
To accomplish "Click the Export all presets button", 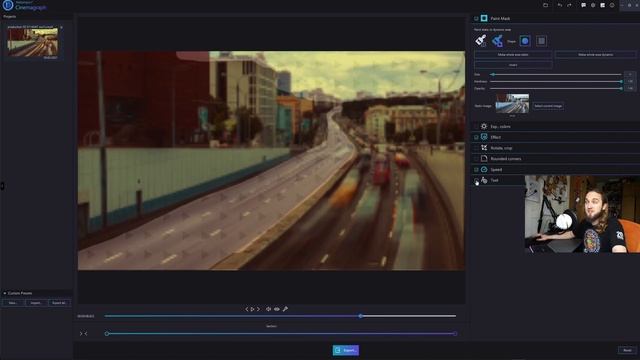I will click(x=59, y=303).
